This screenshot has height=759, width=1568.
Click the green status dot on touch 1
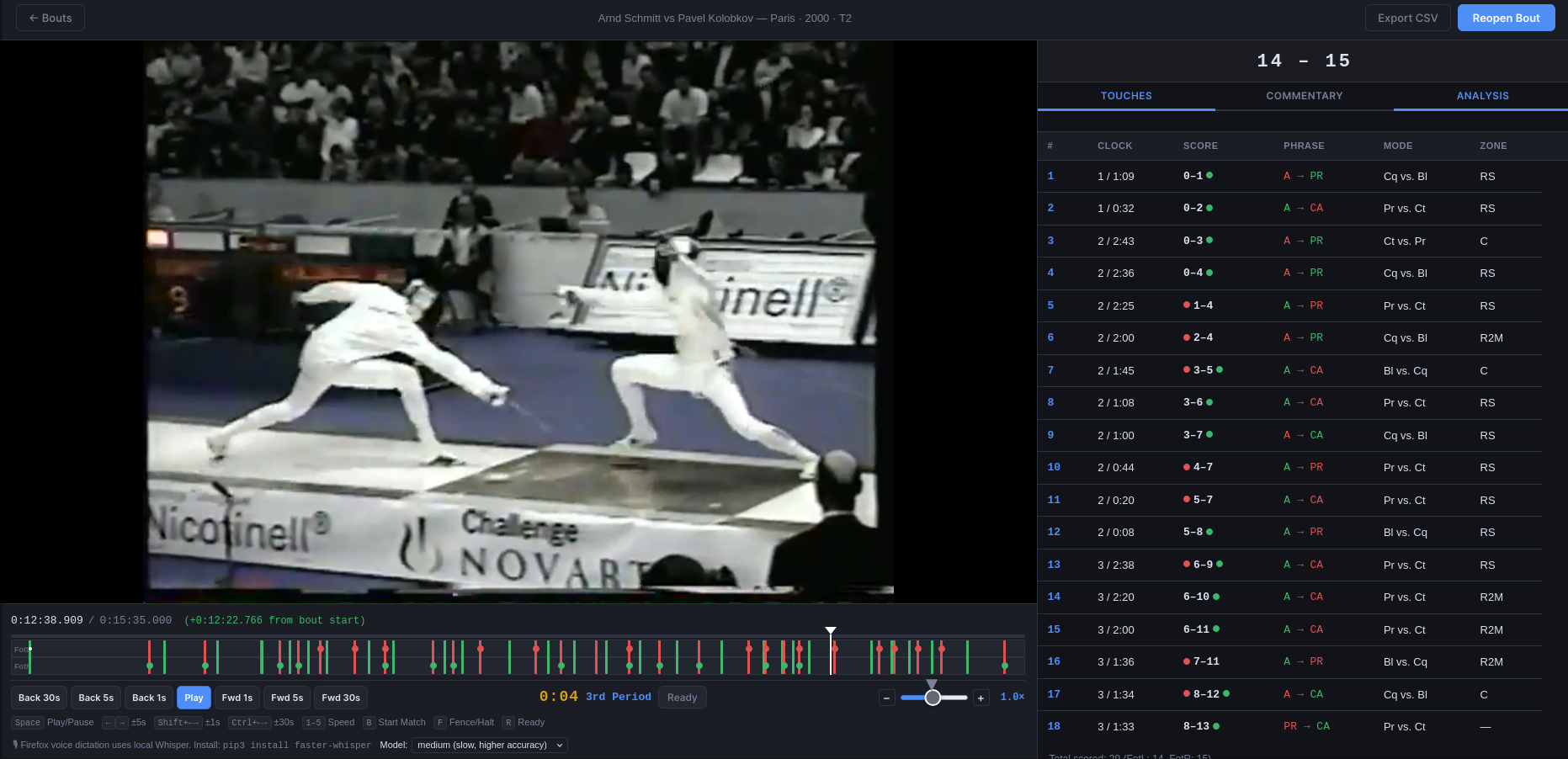coord(1209,176)
